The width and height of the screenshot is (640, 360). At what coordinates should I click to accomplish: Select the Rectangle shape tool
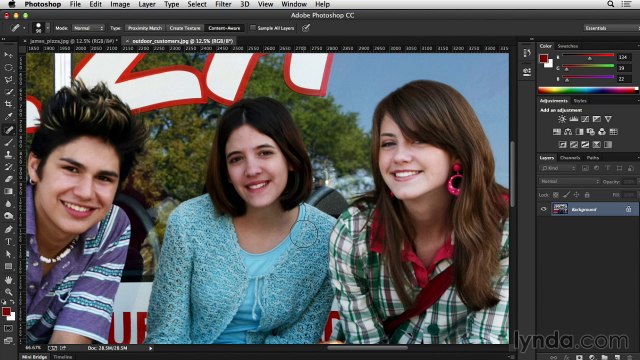[8, 266]
